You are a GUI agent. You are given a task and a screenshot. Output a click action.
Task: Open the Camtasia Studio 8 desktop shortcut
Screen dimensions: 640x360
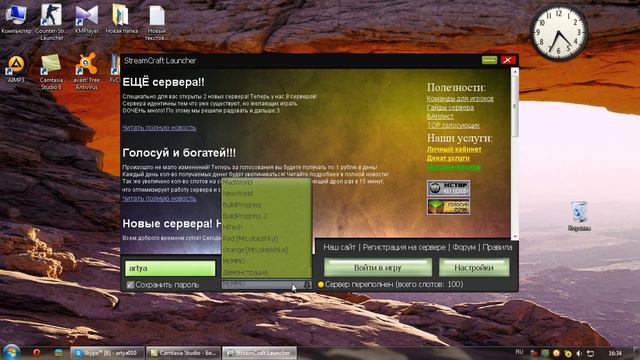tap(51, 71)
